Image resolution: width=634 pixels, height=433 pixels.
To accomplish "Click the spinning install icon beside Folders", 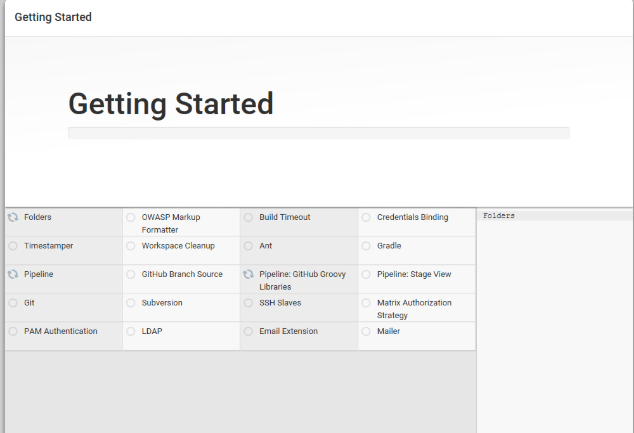I will [13, 218].
